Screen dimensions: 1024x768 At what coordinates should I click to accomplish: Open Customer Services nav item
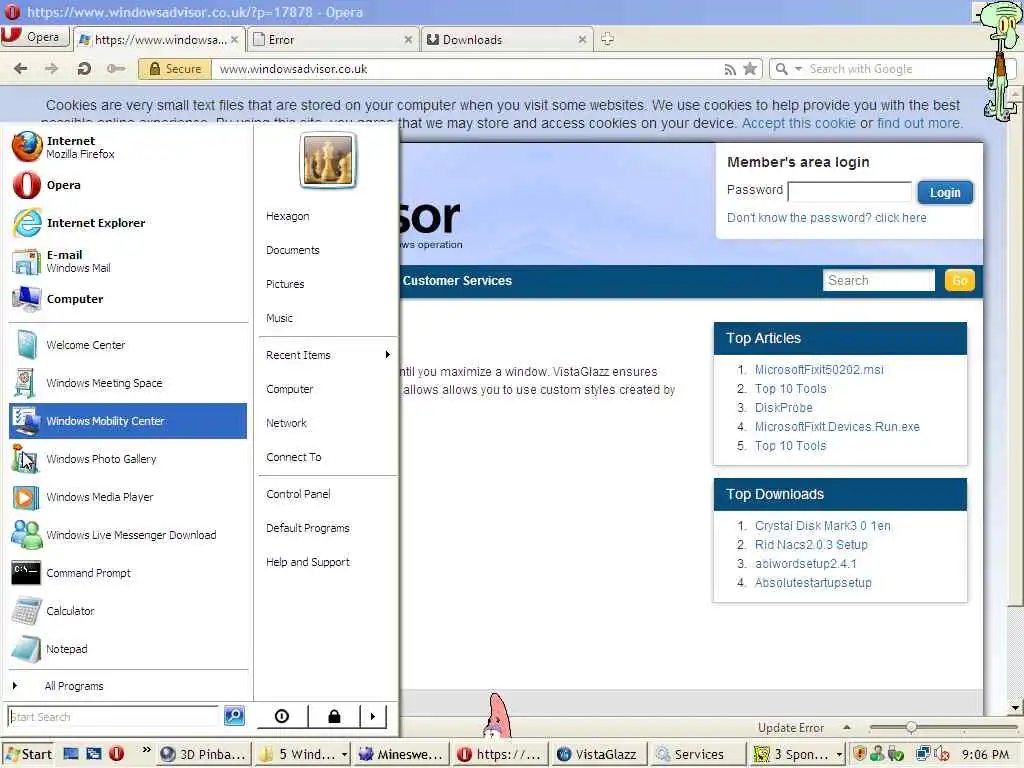(457, 281)
